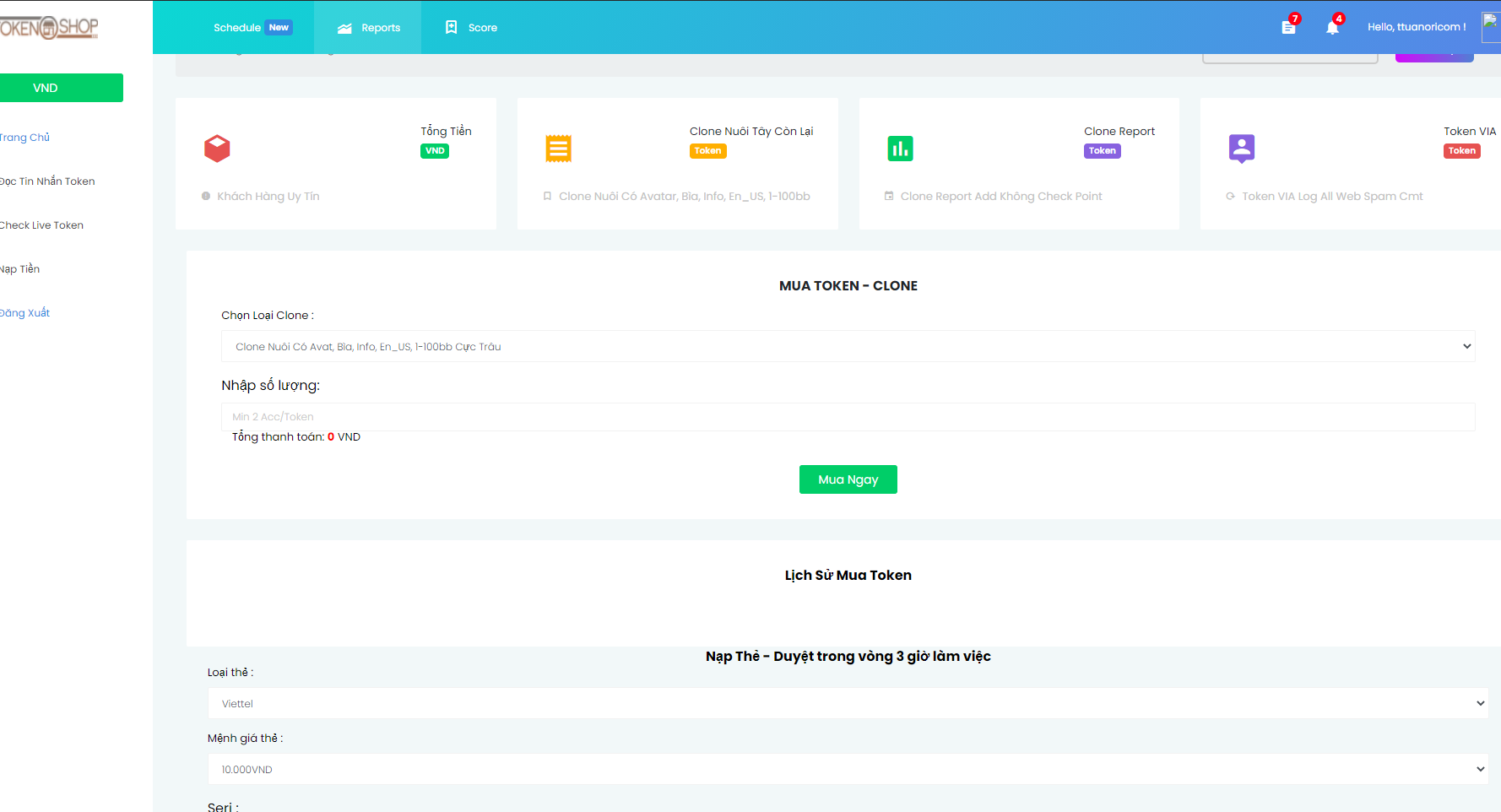The height and width of the screenshot is (812, 1501).
Task: Open the Schedule menu item
Action: click(237, 28)
